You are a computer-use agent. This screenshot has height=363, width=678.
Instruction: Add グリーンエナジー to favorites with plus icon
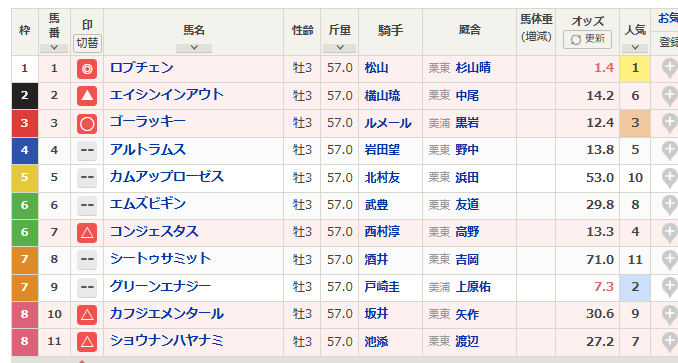click(x=670, y=287)
